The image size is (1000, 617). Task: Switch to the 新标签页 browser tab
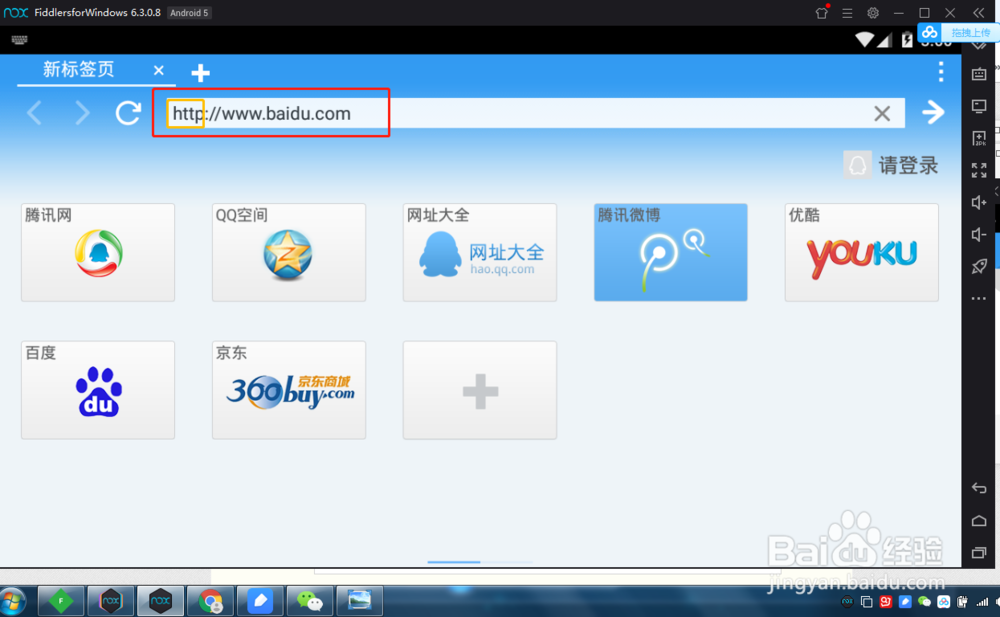click(80, 71)
